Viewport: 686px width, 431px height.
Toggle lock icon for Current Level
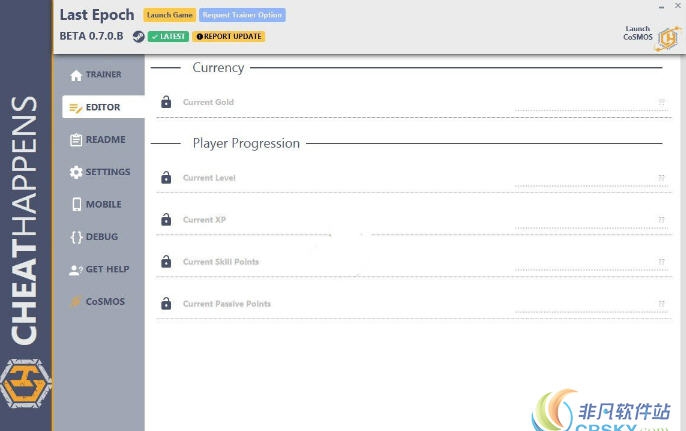166,178
